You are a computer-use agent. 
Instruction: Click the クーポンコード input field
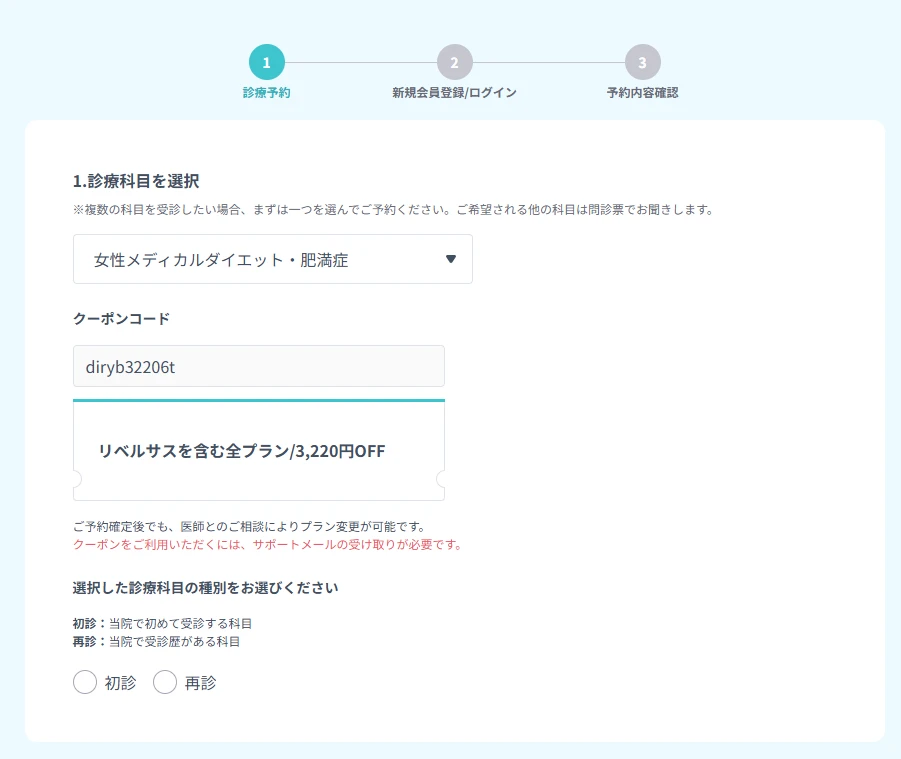[258, 366]
